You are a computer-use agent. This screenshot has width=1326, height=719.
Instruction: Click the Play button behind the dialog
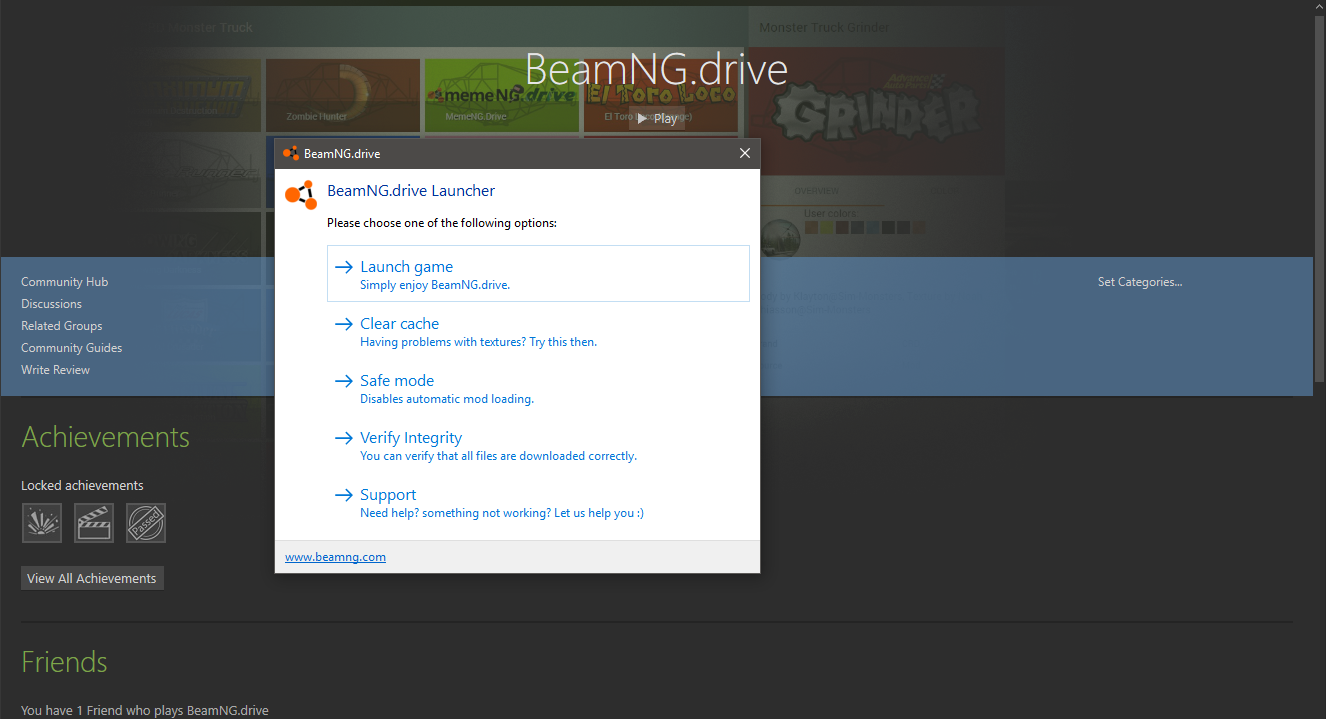657,118
